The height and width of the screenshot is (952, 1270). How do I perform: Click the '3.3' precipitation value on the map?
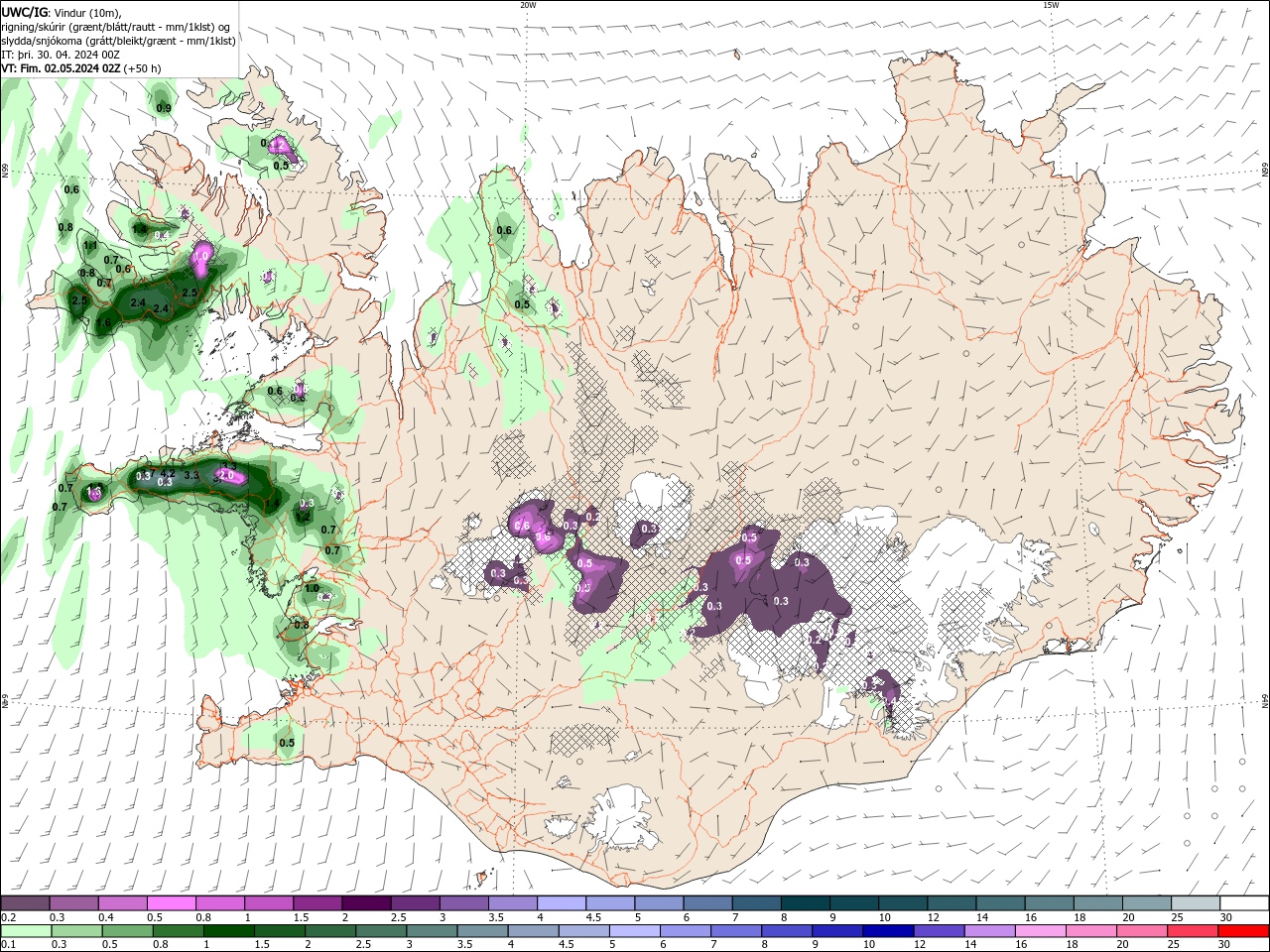192,476
